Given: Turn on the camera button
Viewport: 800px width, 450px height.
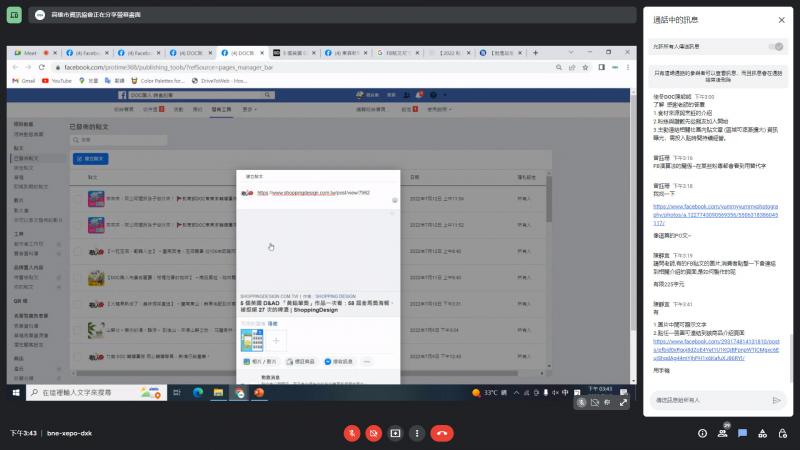Looking at the screenshot, I should [x=373, y=433].
